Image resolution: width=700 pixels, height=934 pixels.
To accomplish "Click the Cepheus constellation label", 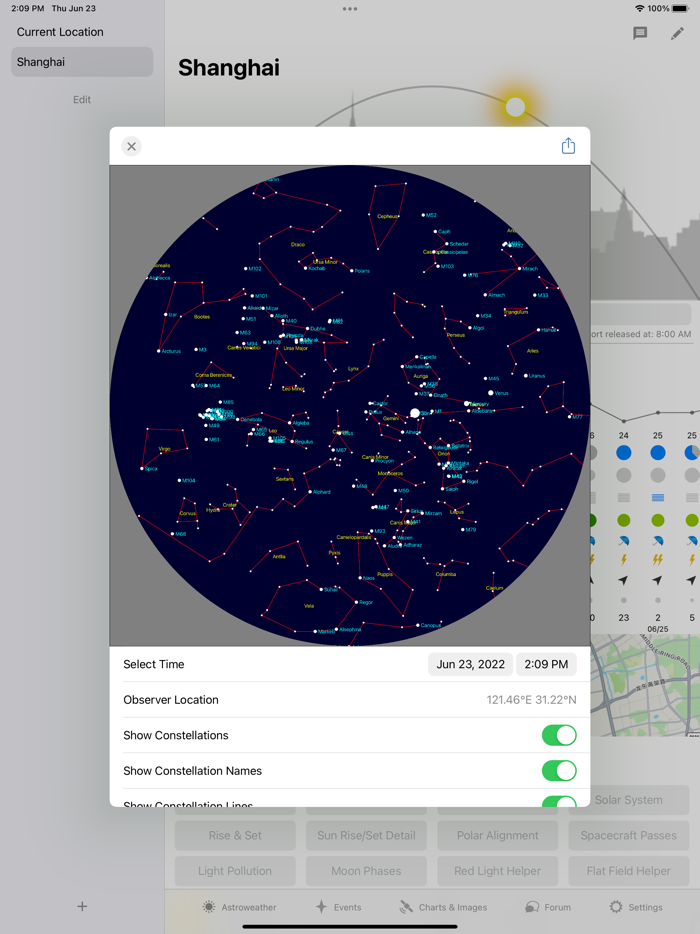I will [387, 216].
